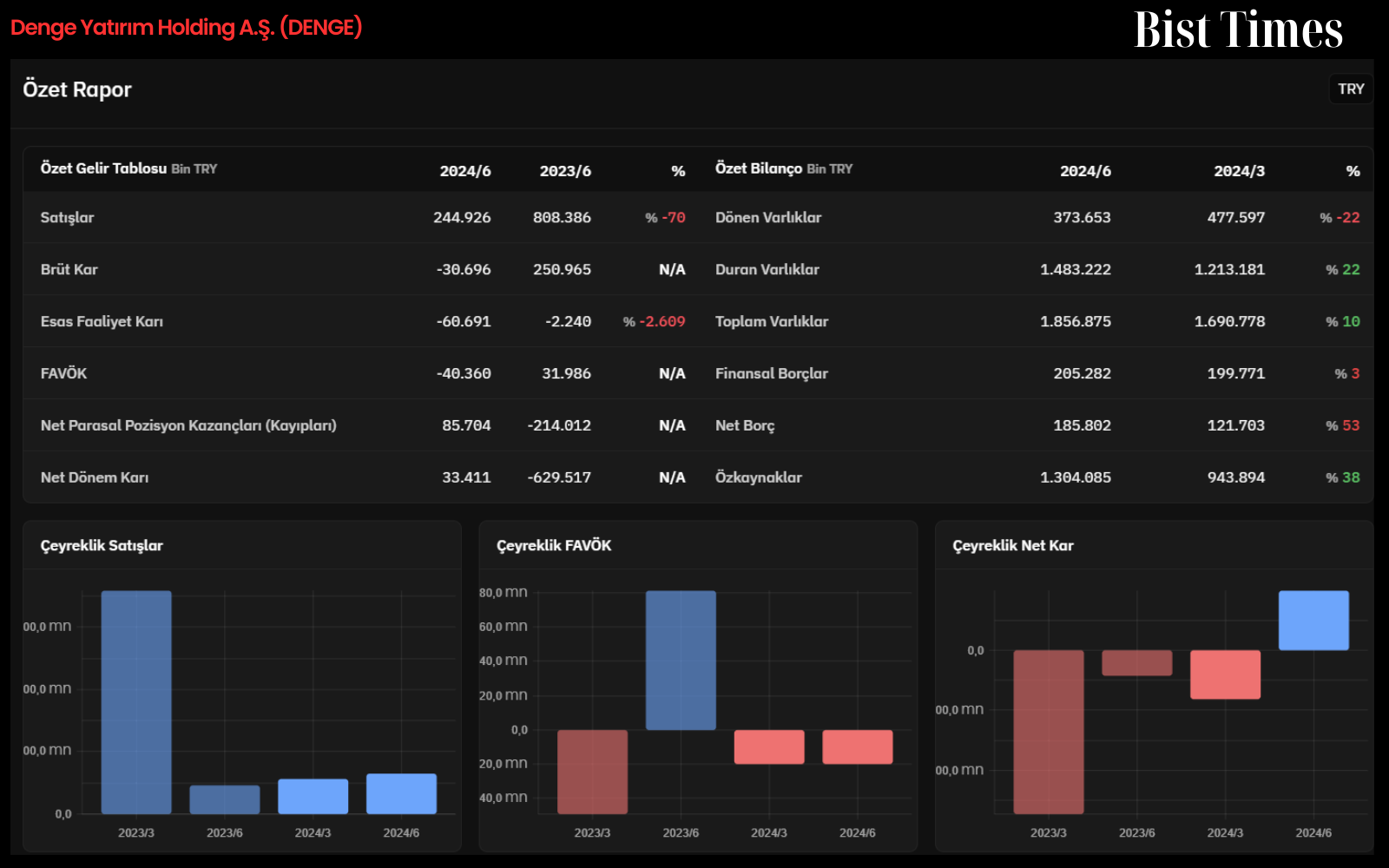Click the Net Borç change of % 53
Viewport: 1389px width, 868px height.
click(x=1342, y=425)
